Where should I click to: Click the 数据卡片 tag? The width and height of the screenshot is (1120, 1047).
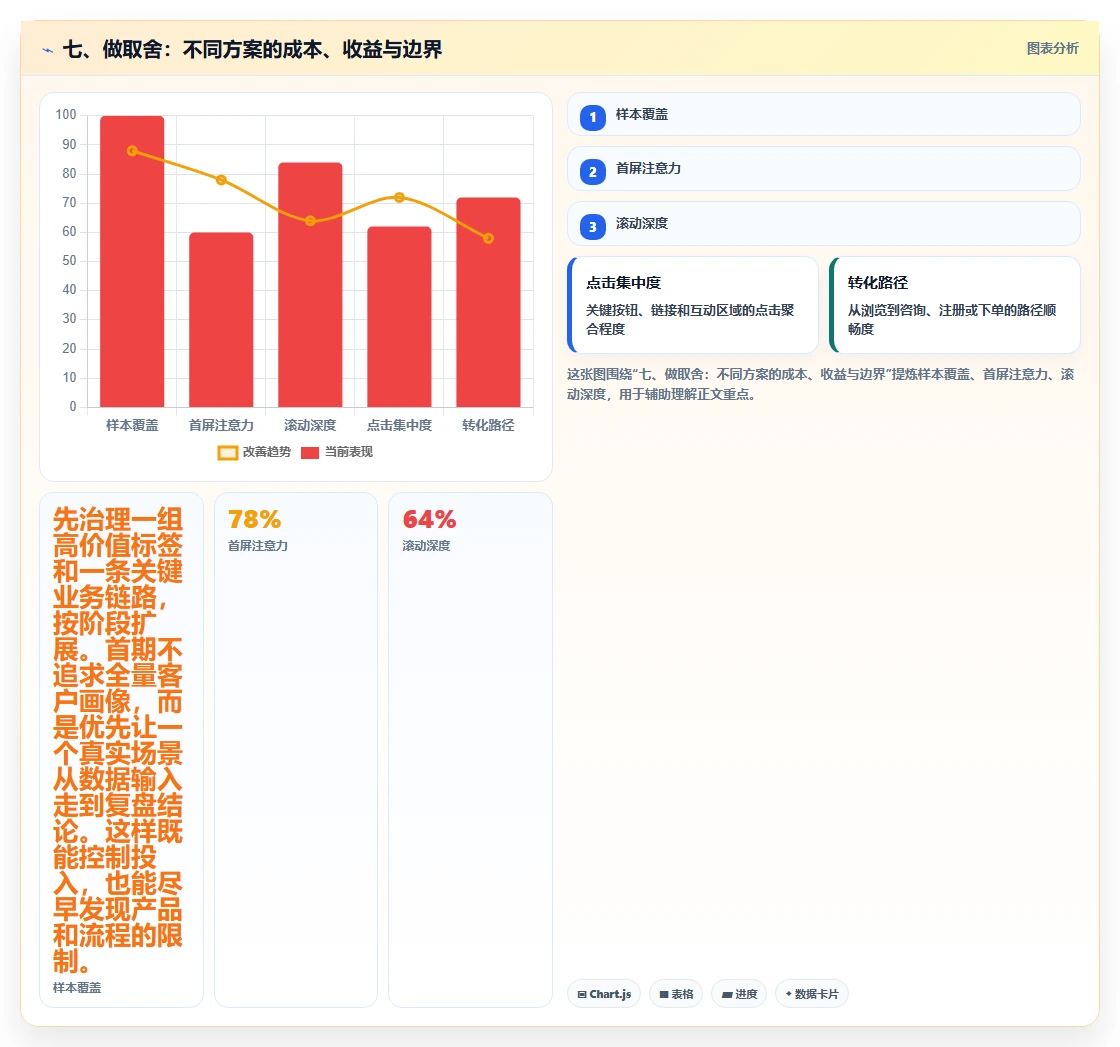(811, 994)
